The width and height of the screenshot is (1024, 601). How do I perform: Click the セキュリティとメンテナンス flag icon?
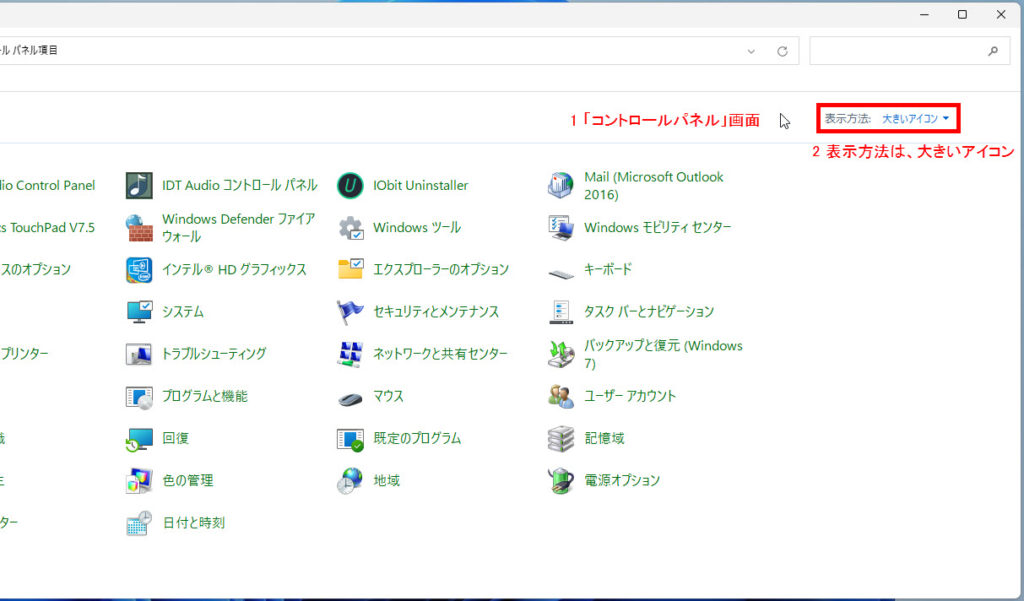pyautogui.click(x=350, y=312)
